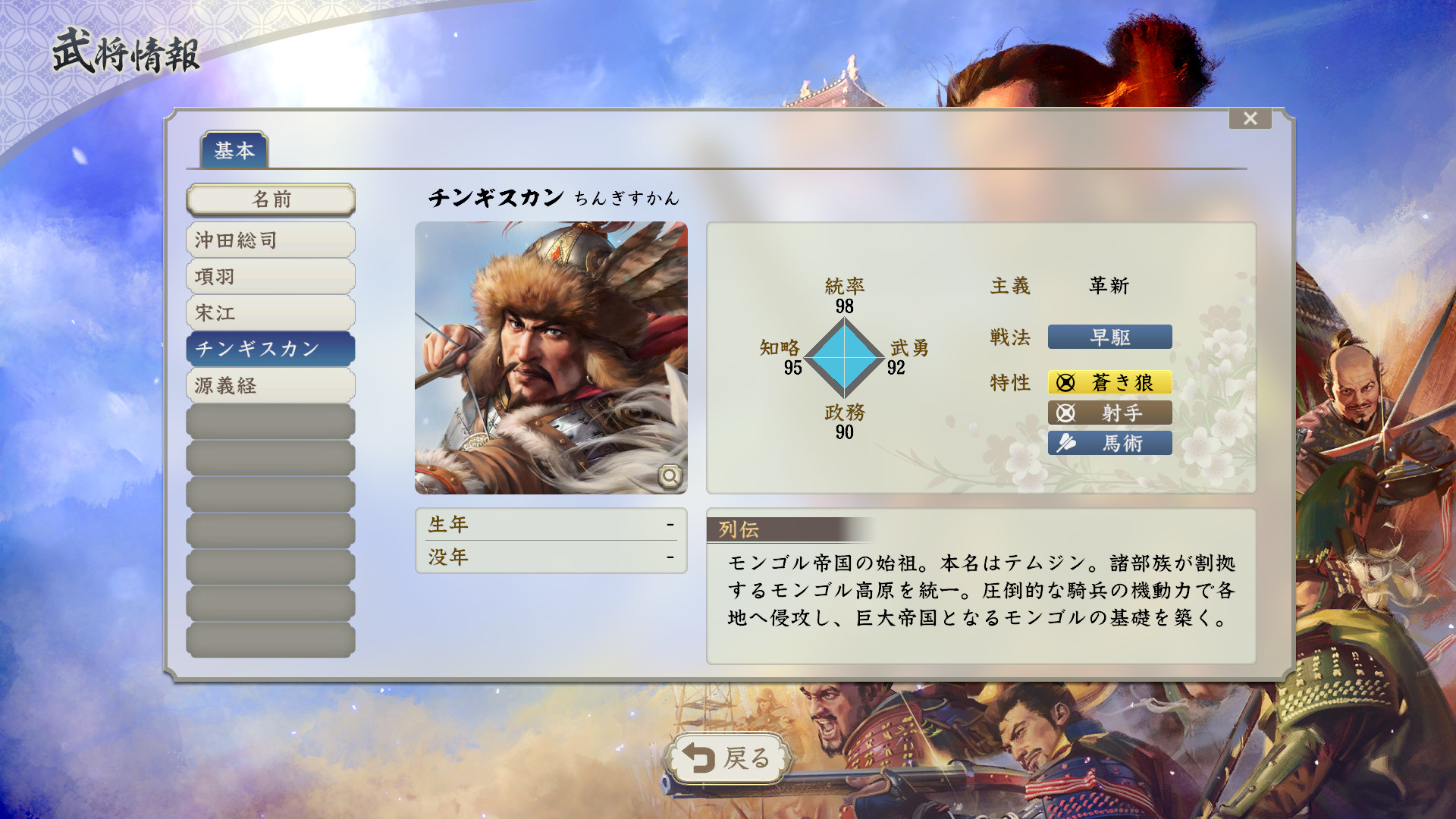Select the 基本 tab
The width and height of the screenshot is (1456, 819).
coord(234,149)
